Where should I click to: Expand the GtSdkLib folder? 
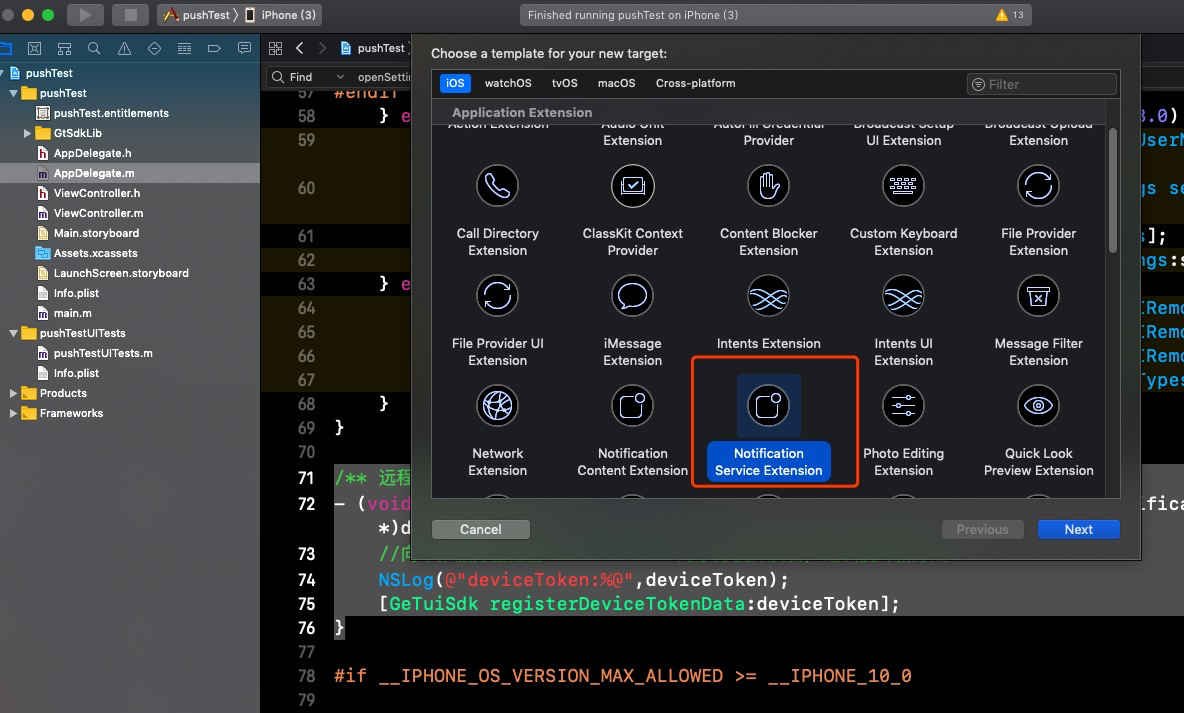[x=28, y=133]
